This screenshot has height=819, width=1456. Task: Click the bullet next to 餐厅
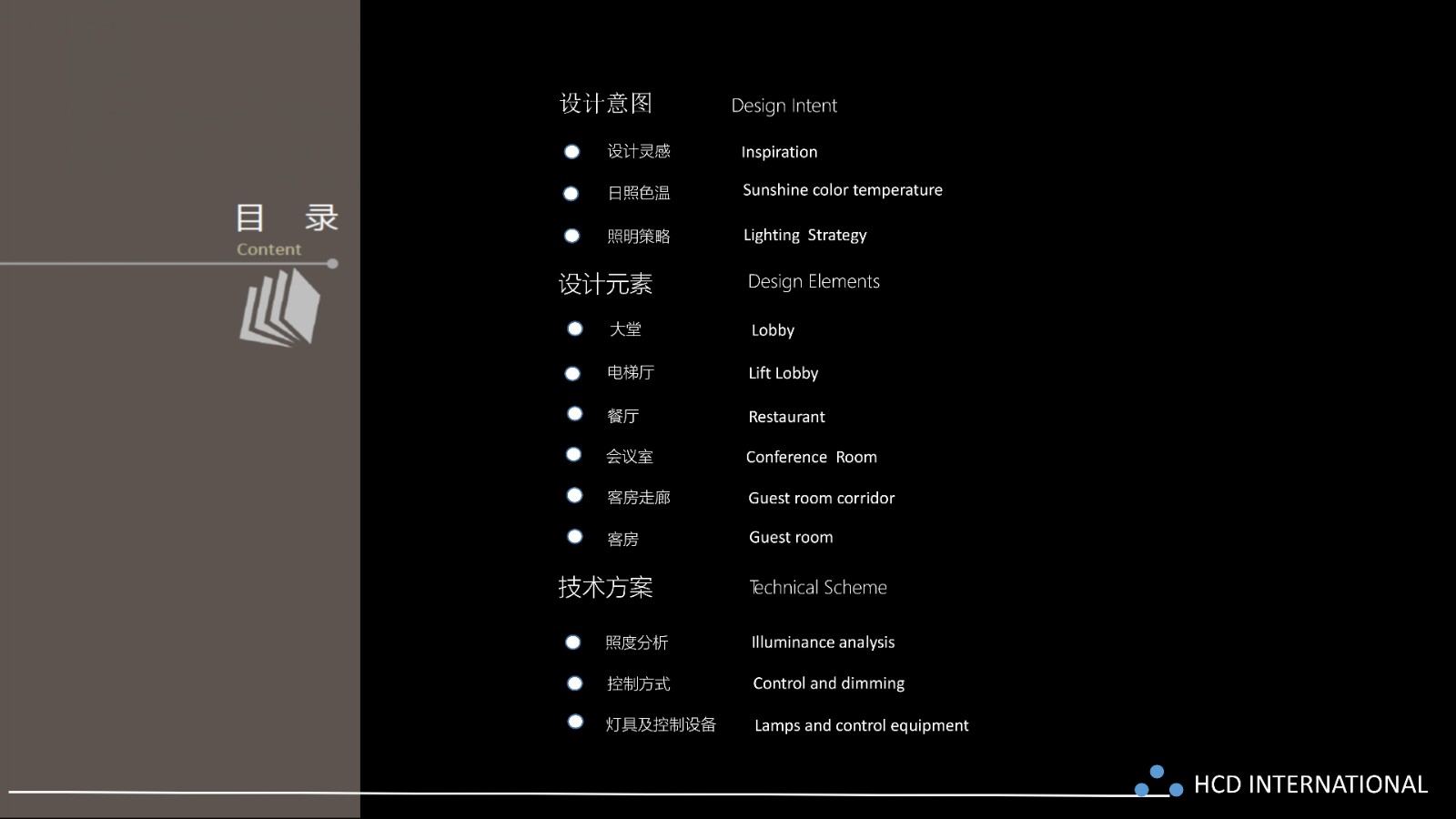point(575,414)
